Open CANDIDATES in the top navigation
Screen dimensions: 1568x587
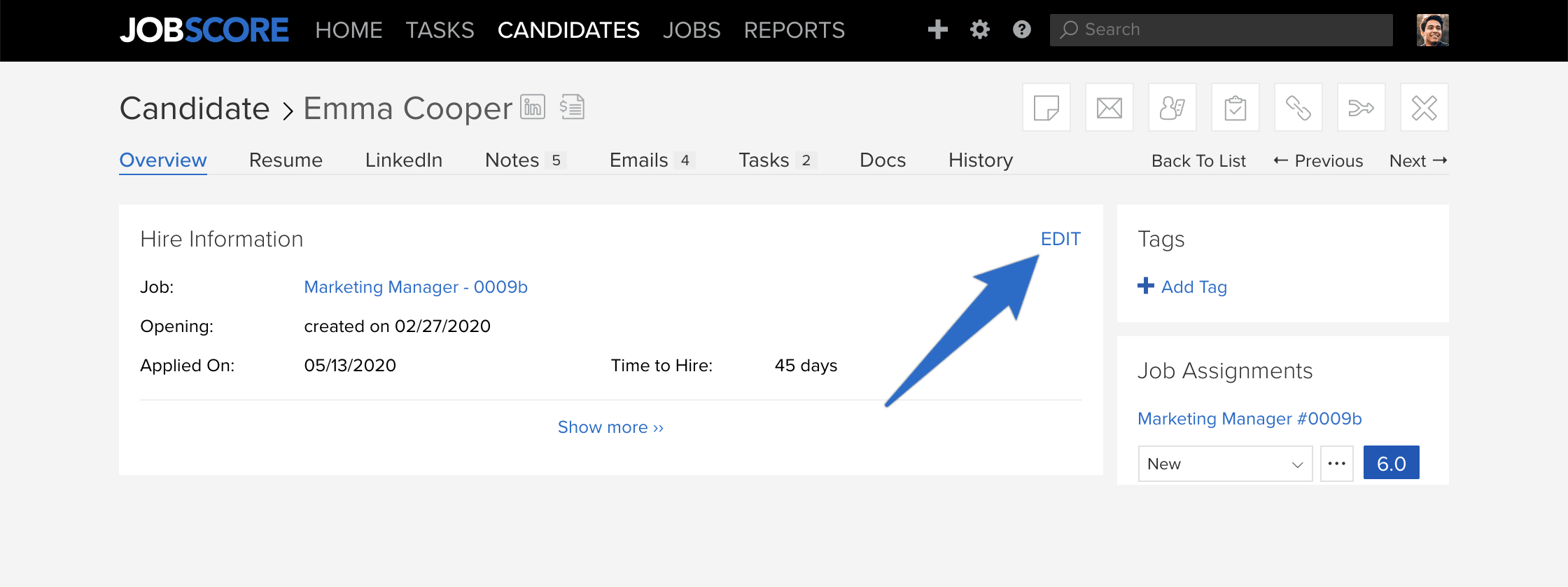[568, 30]
